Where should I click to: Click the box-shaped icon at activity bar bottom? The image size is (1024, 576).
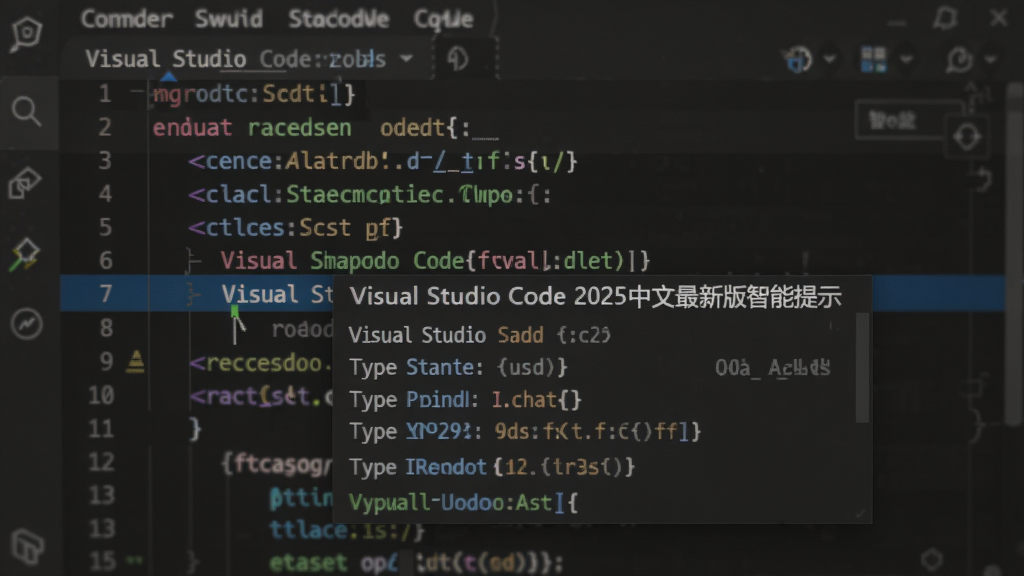[27, 546]
